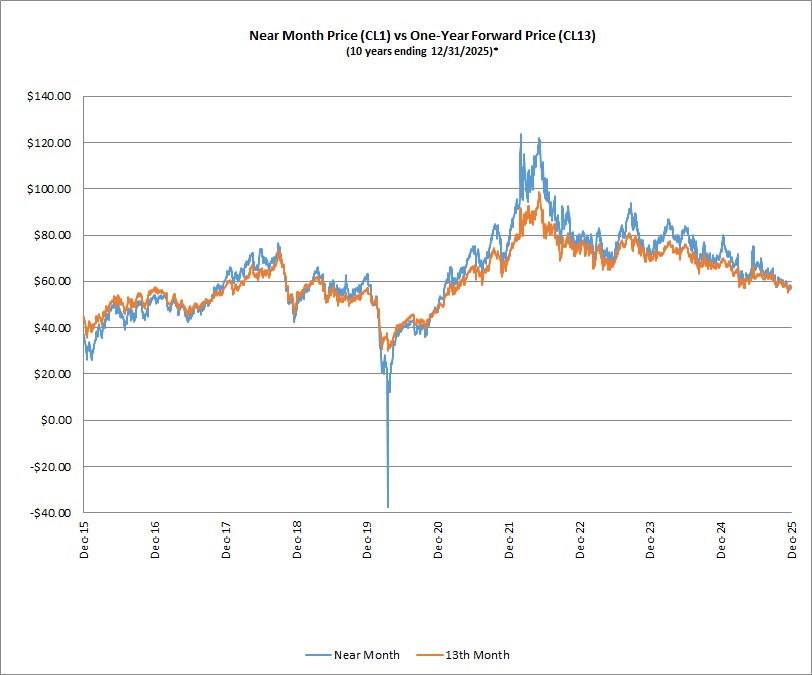Select the Dec-24 x-axis label

[721, 538]
